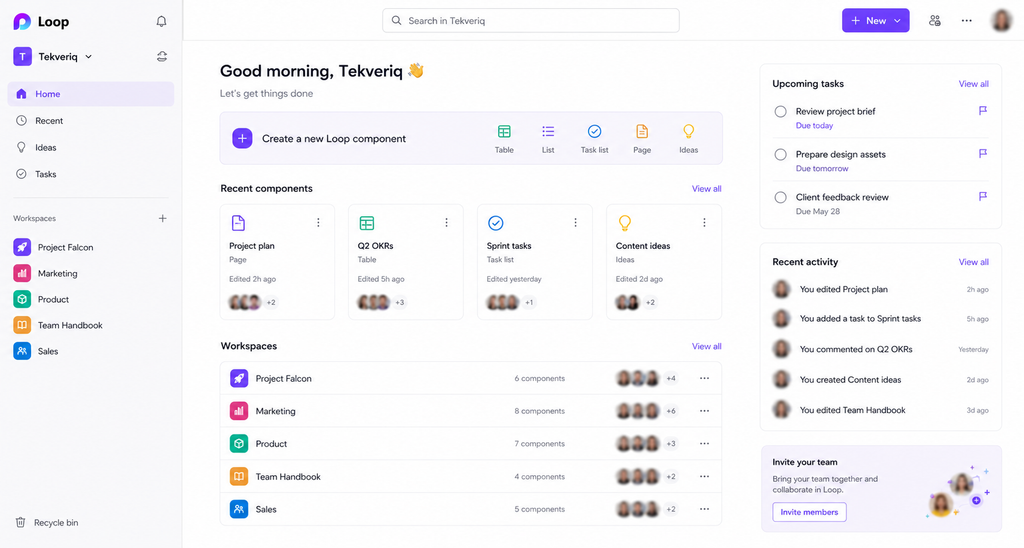Open Marketing row icon in workspaces list

click(x=239, y=411)
